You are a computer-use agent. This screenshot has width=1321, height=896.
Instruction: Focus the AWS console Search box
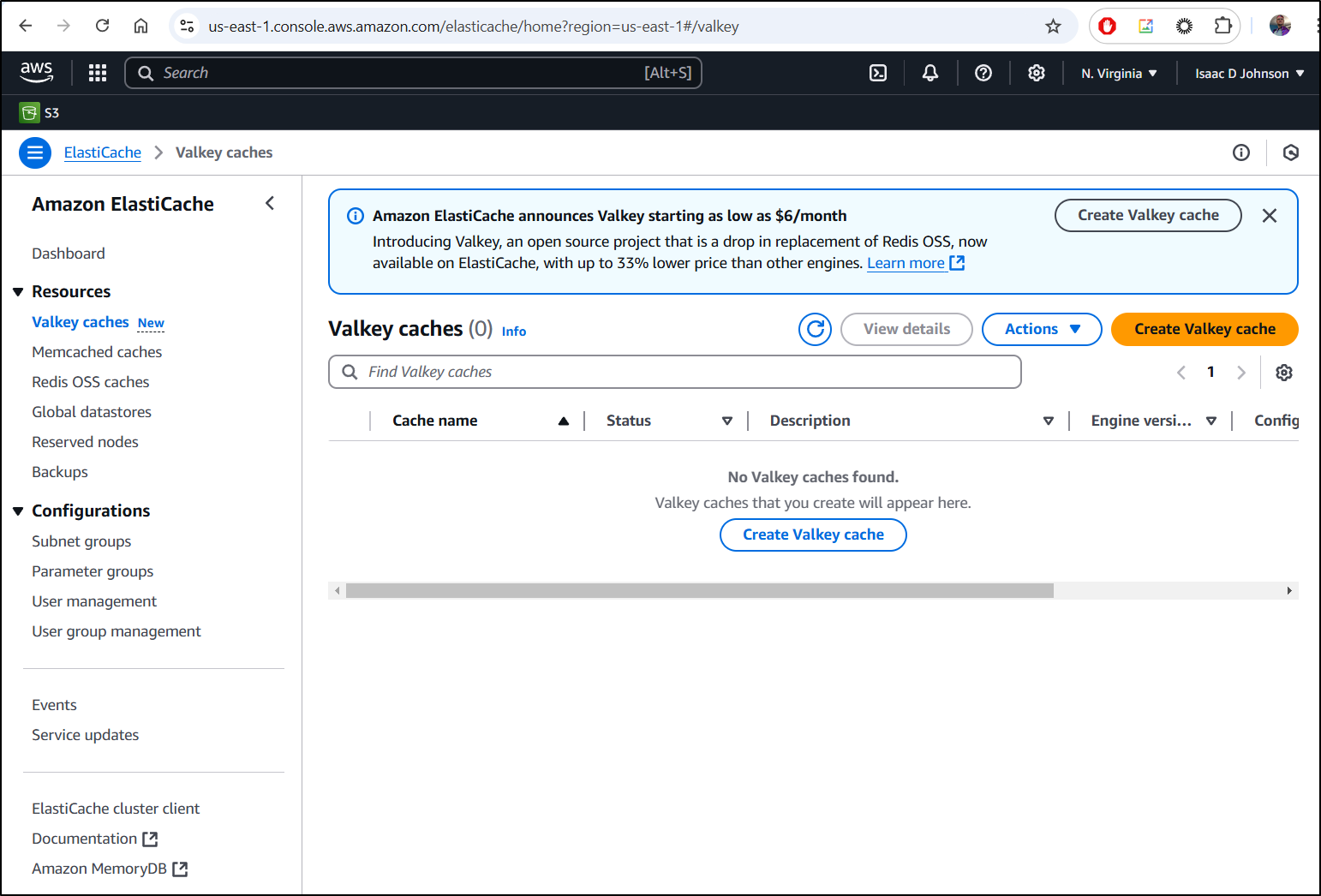point(413,73)
